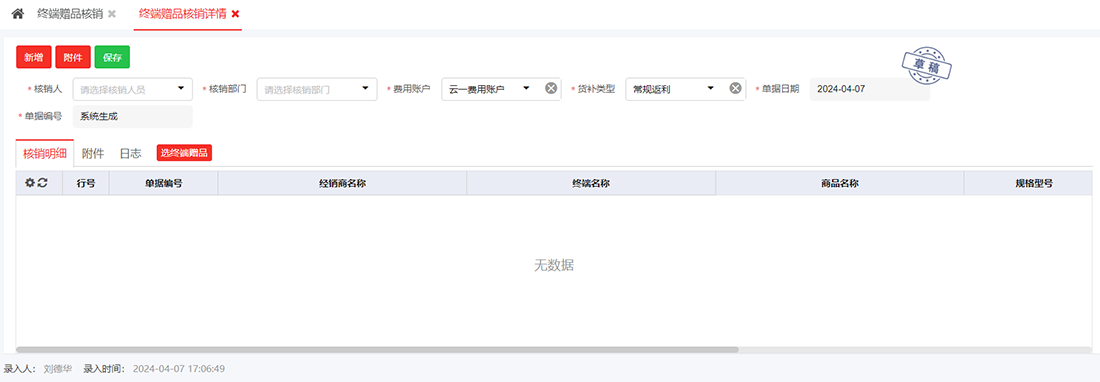Click the 录入人 name 刘德华

point(57,368)
